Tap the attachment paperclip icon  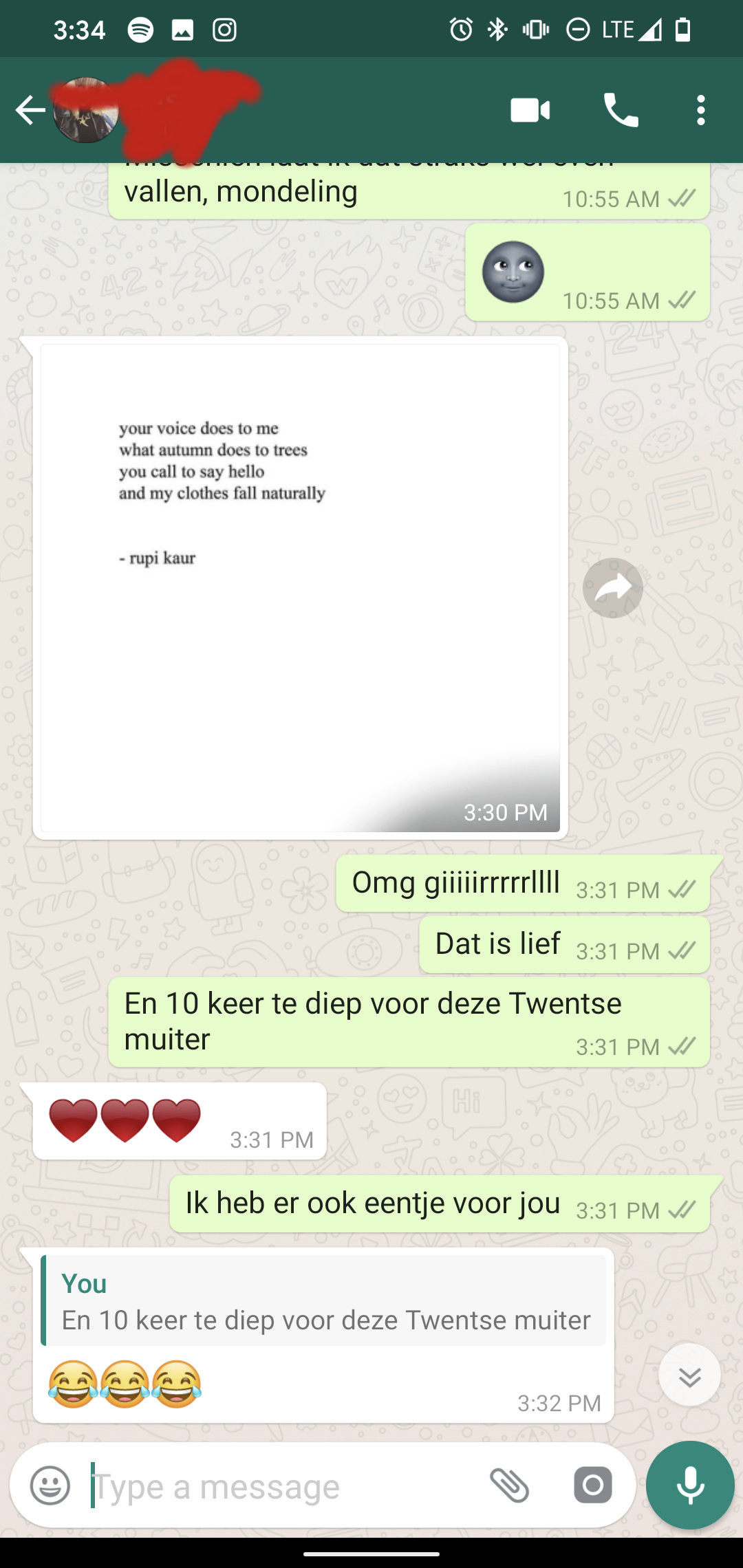click(509, 1485)
